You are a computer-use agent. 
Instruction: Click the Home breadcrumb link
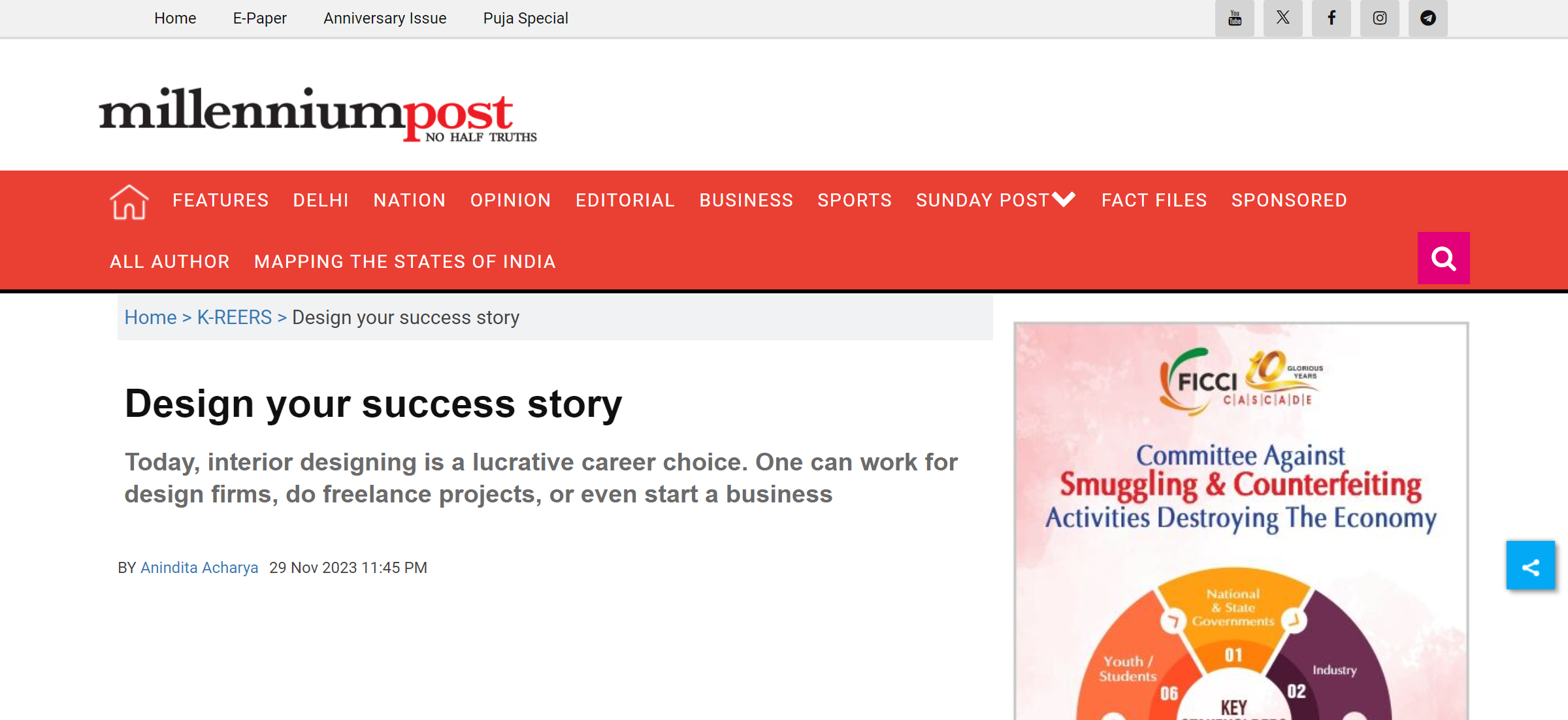(x=150, y=318)
